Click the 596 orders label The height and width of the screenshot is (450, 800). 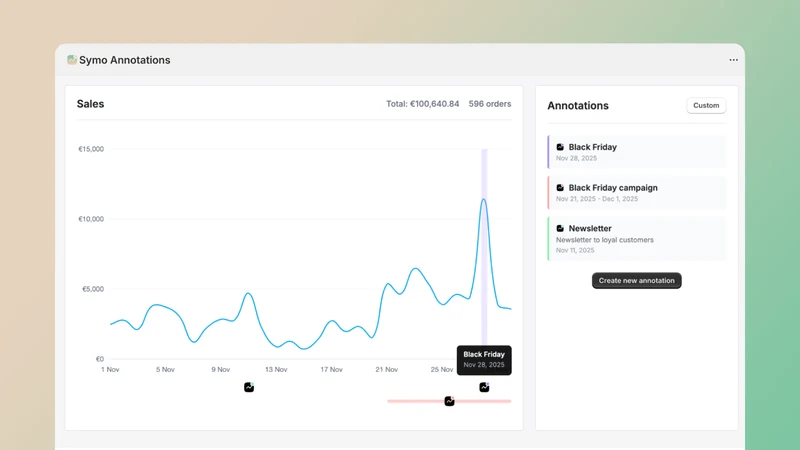(490, 104)
